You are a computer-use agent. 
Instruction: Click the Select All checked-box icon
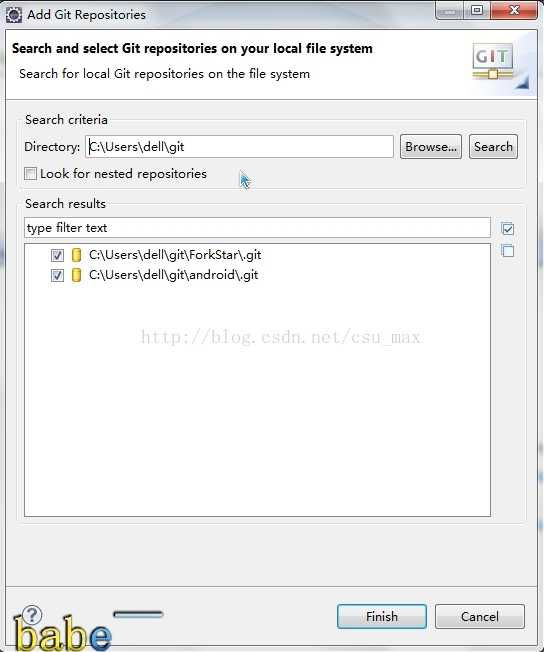(x=507, y=229)
